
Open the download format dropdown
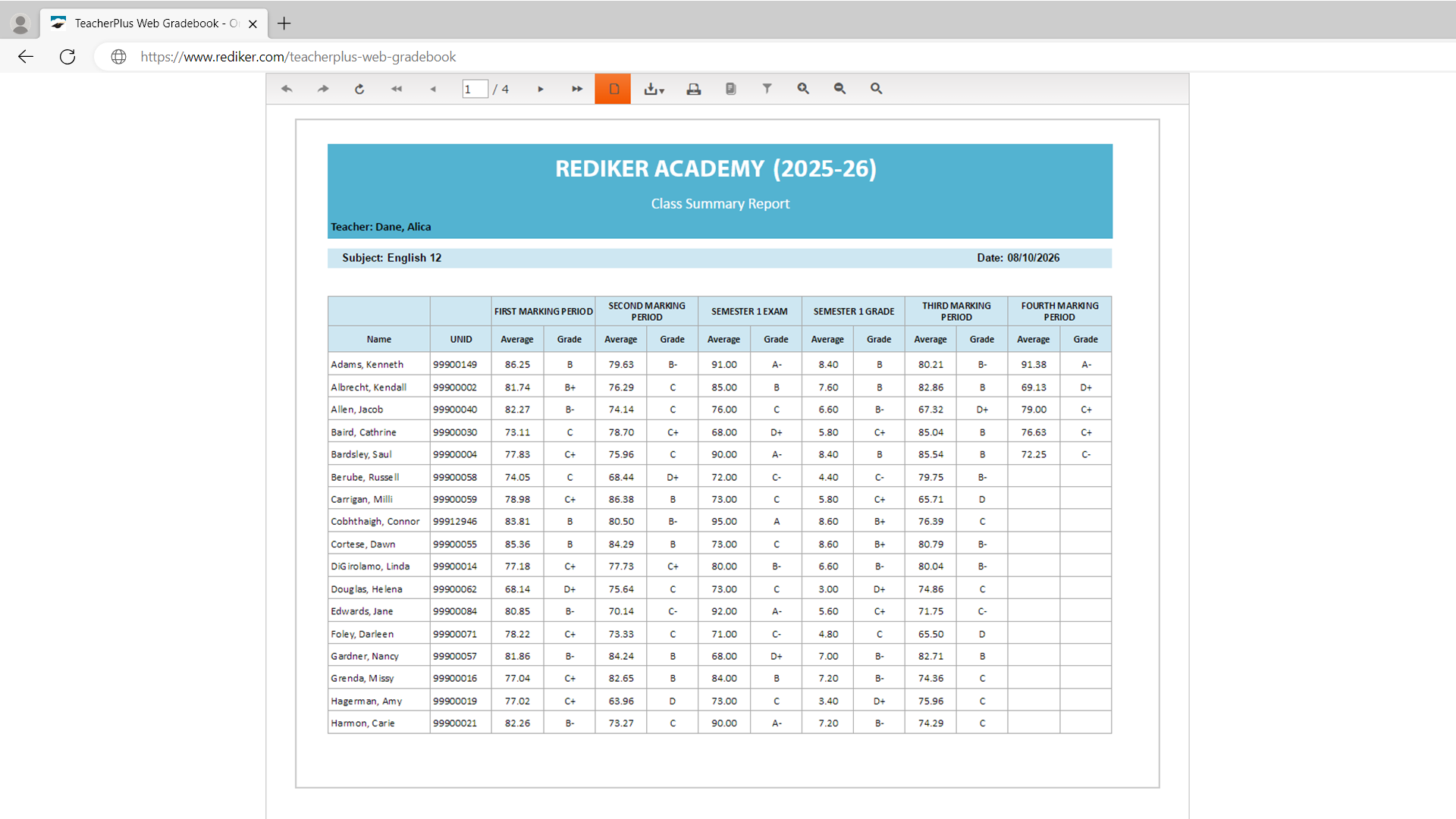pyautogui.click(x=654, y=89)
